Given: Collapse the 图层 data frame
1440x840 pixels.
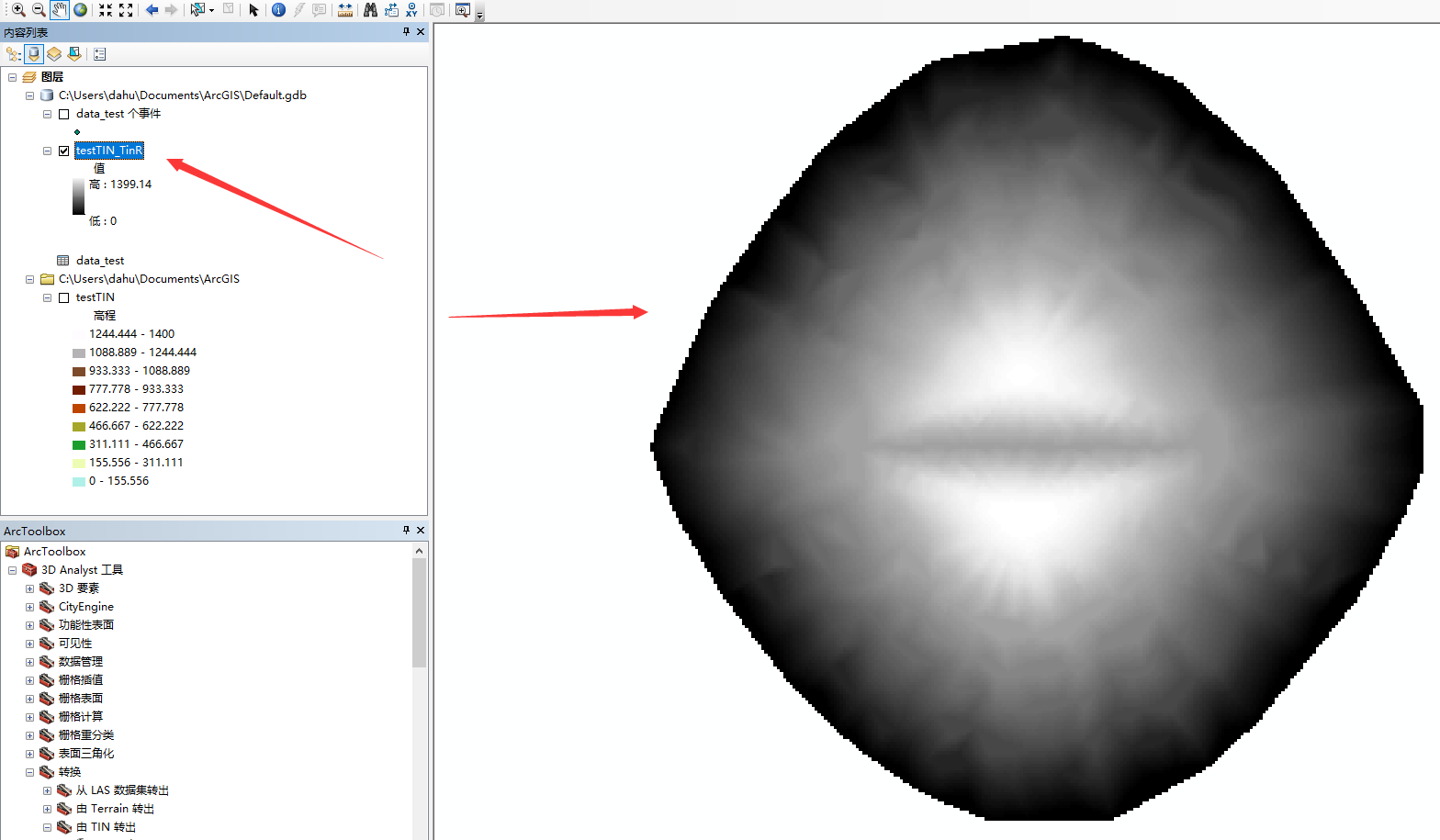Looking at the screenshot, I should pyautogui.click(x=12, y=77).
